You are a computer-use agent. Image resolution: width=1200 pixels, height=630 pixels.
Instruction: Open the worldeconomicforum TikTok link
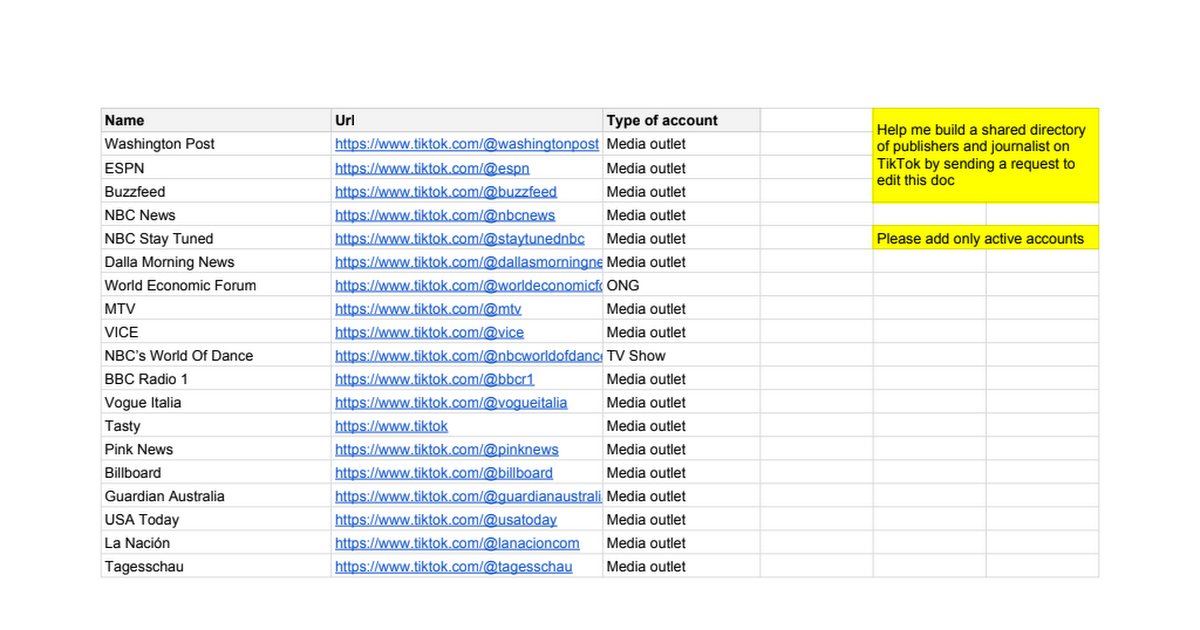coord(469,285)
